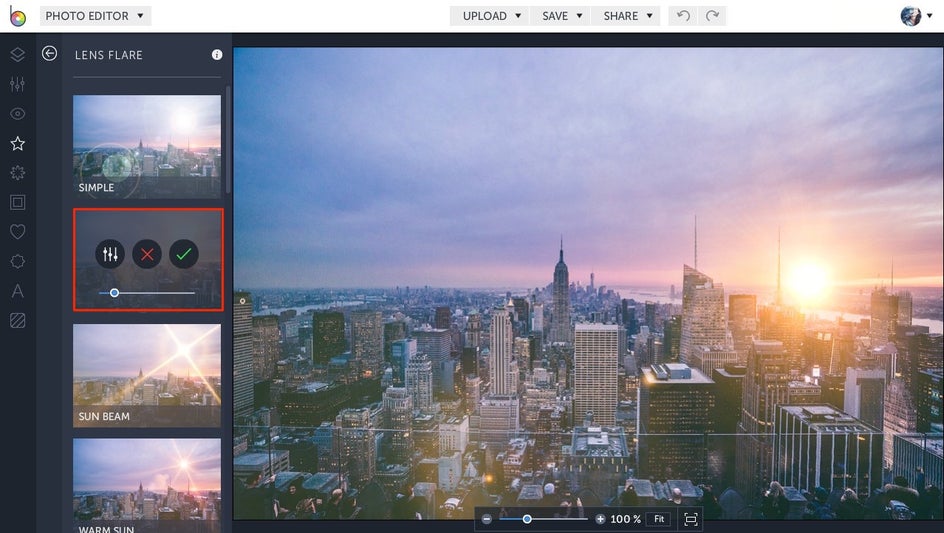Apply the effect with green checkmark
This screenshot has height=533, width=944.
(x=184, y=254)
